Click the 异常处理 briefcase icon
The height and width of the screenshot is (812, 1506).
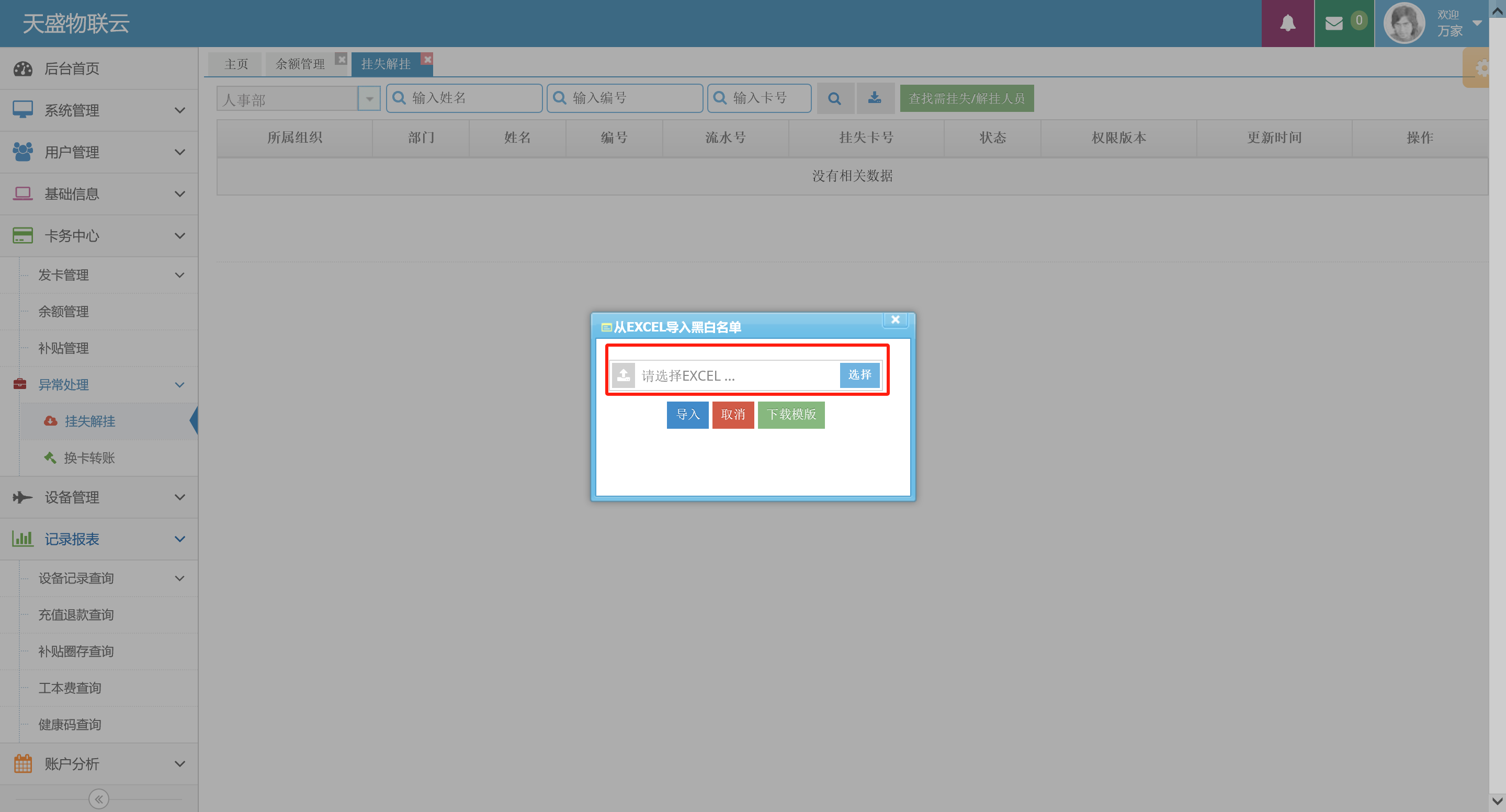[20, 384]
